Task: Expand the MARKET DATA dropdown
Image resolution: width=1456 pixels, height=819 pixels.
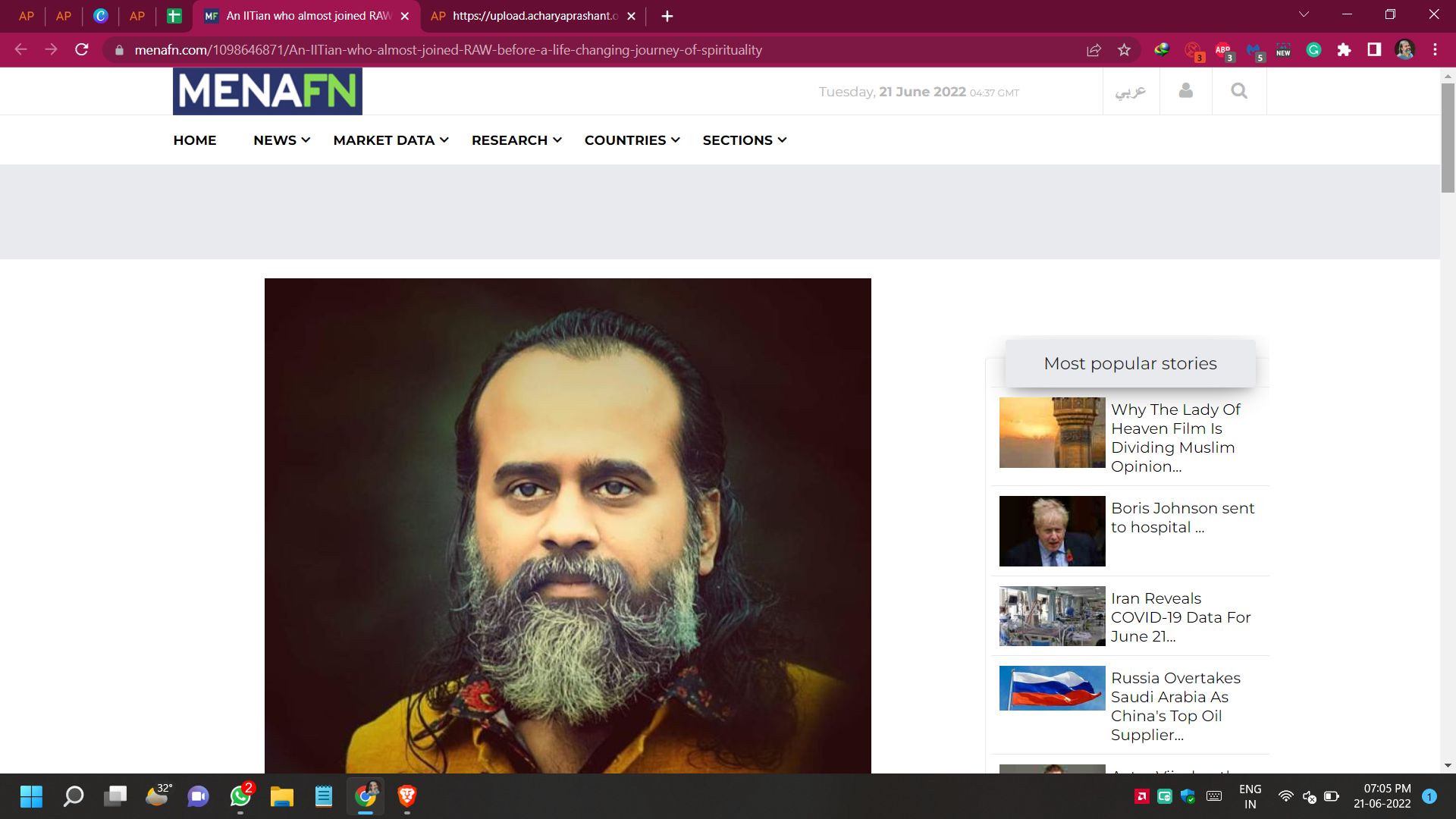Action: [391, 140]
